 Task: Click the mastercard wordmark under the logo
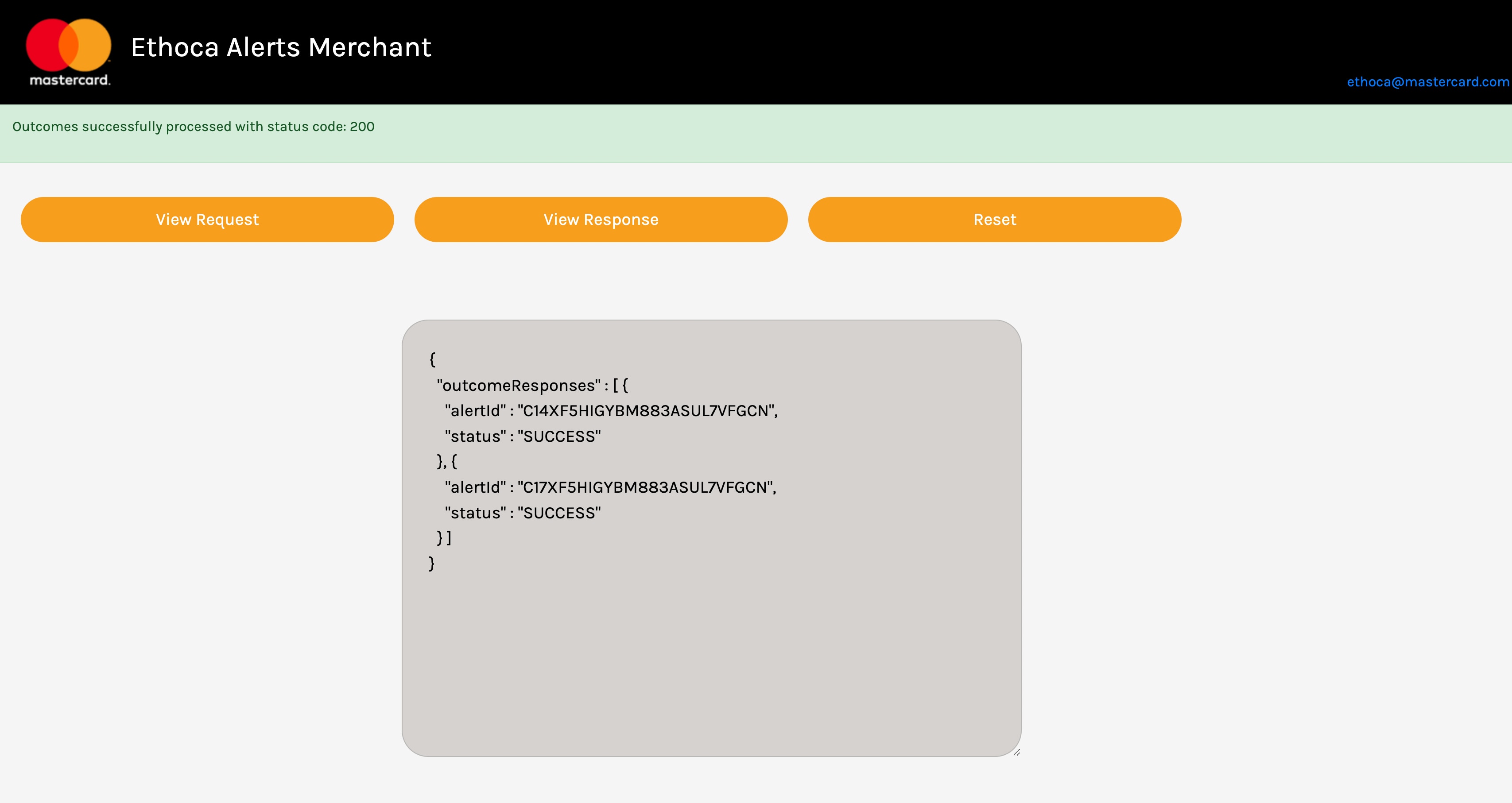69,80
